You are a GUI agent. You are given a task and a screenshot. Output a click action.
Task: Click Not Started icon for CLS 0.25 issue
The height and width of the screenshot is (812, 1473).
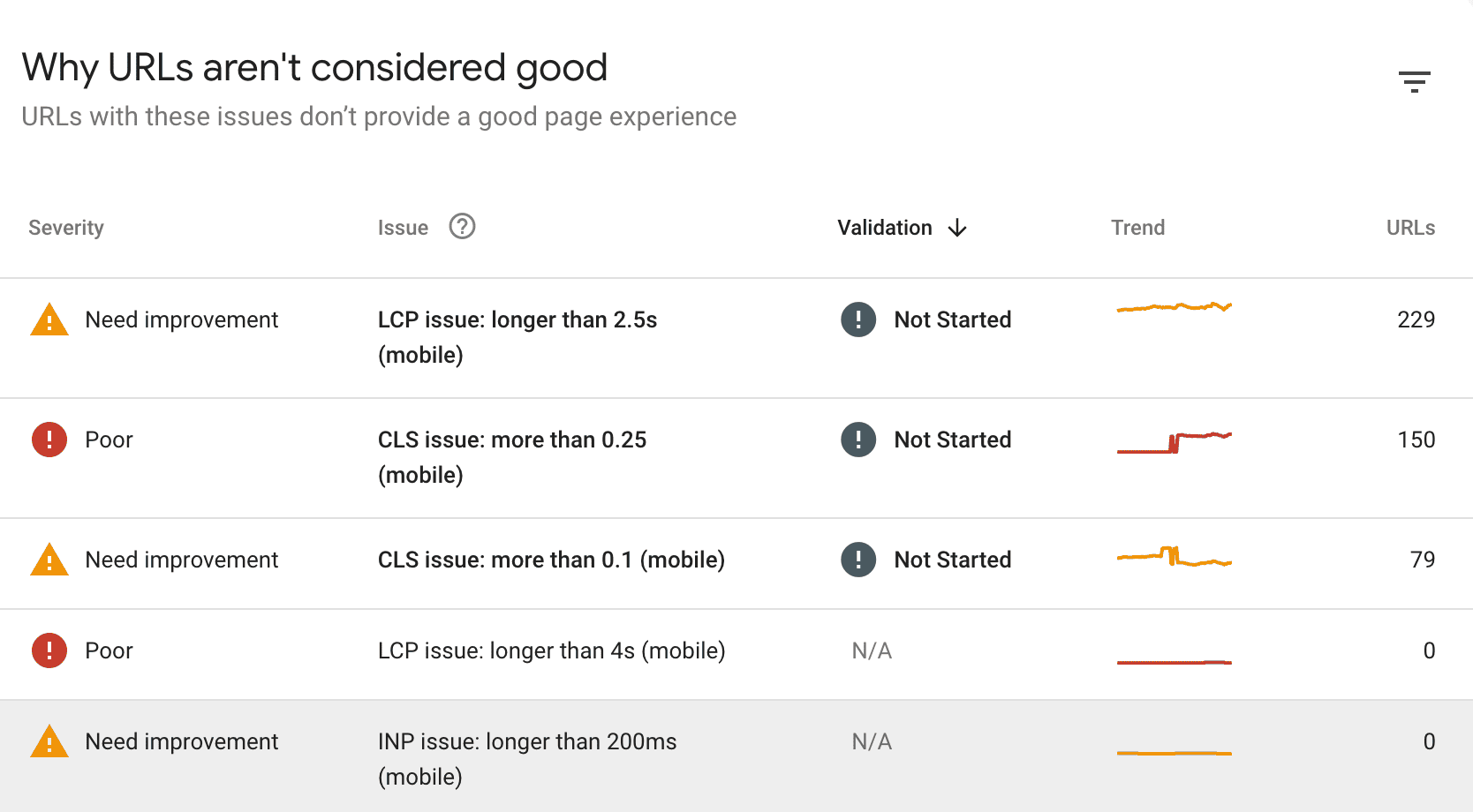point(858,440)
